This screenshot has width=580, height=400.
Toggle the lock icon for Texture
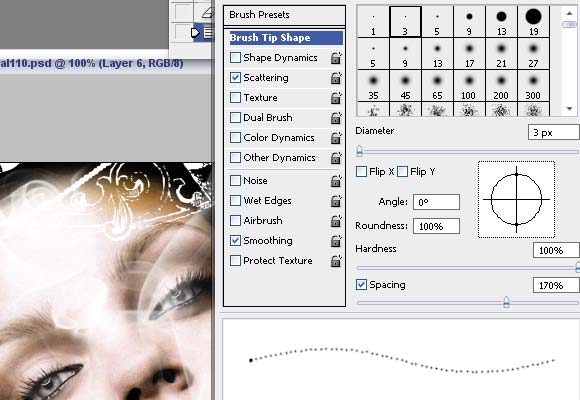point(336,98)
